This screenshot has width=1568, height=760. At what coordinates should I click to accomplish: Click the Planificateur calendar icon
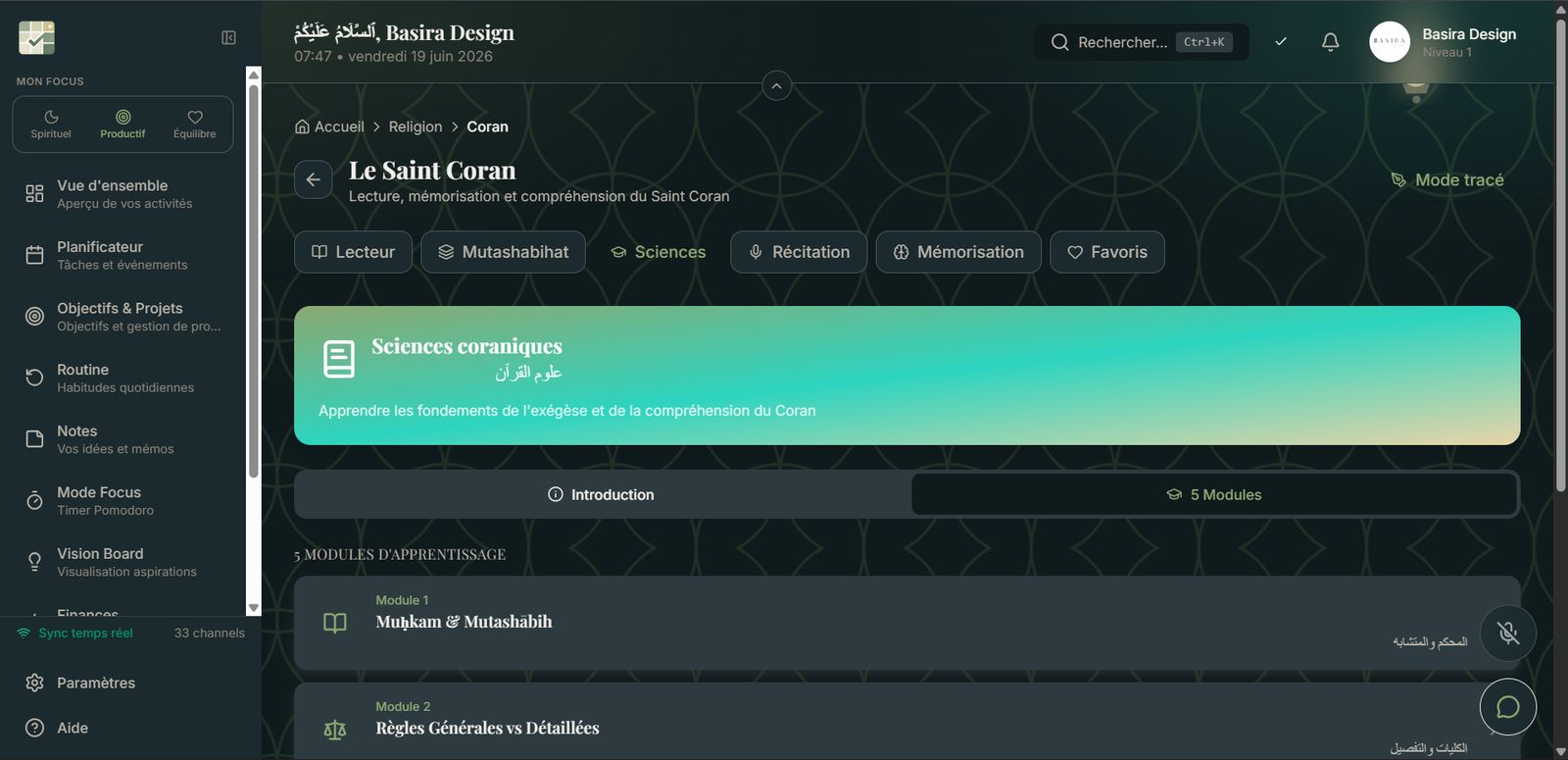pyautogui.click(x=34, y=255)
